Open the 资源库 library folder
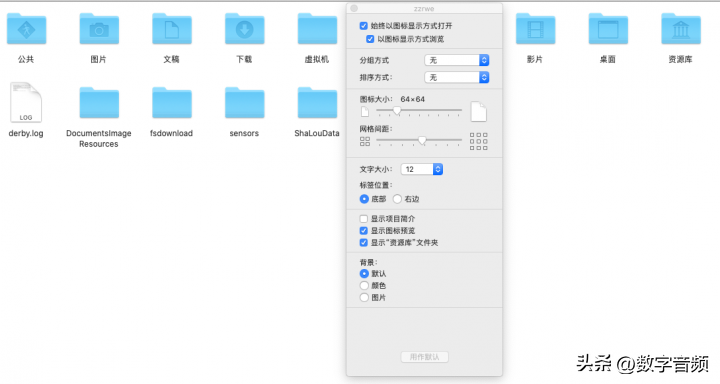Screen dimensions: 720x384 coord(681,29)
